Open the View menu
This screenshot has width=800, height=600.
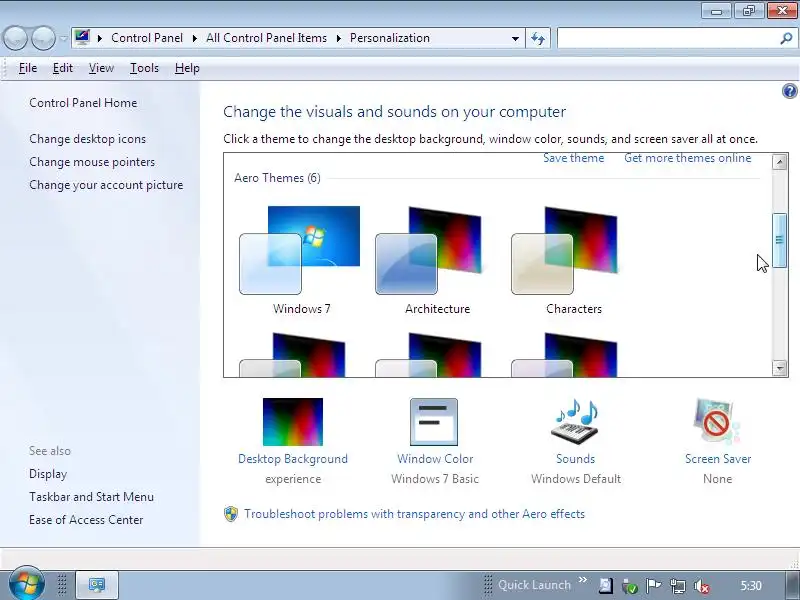tap(101, 68)
